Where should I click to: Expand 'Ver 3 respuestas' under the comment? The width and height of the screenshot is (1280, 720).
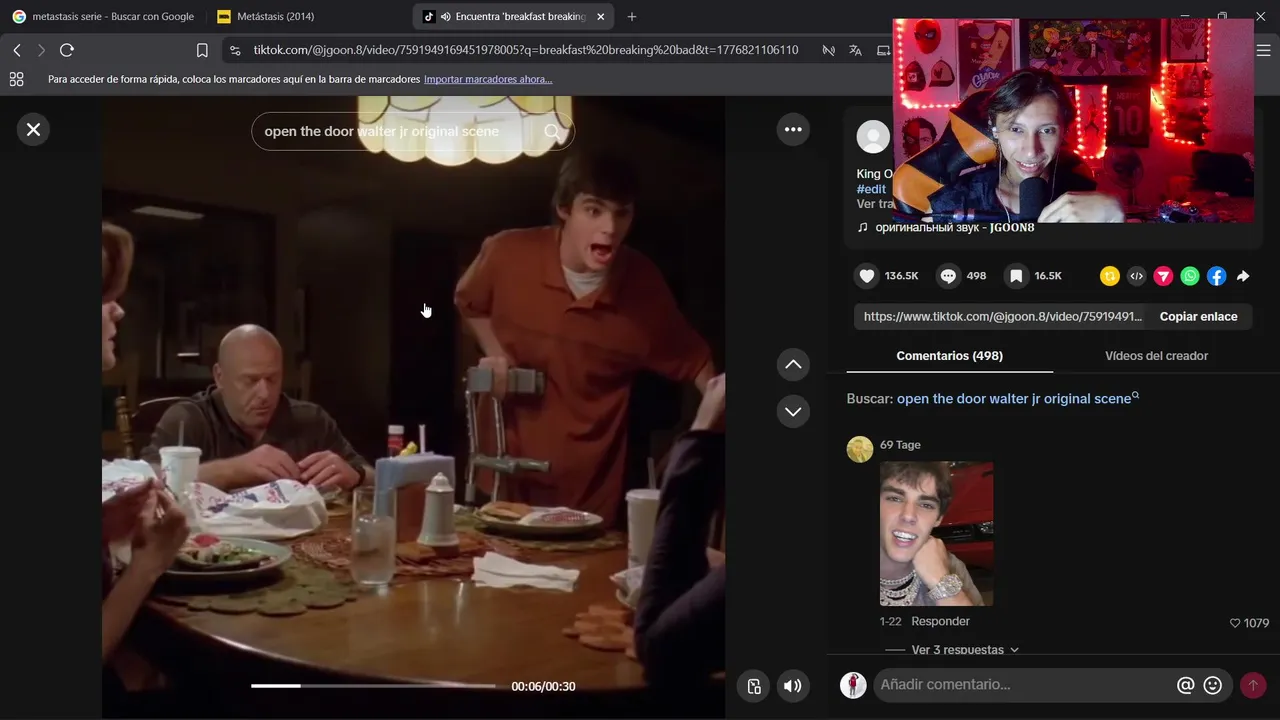965,650
